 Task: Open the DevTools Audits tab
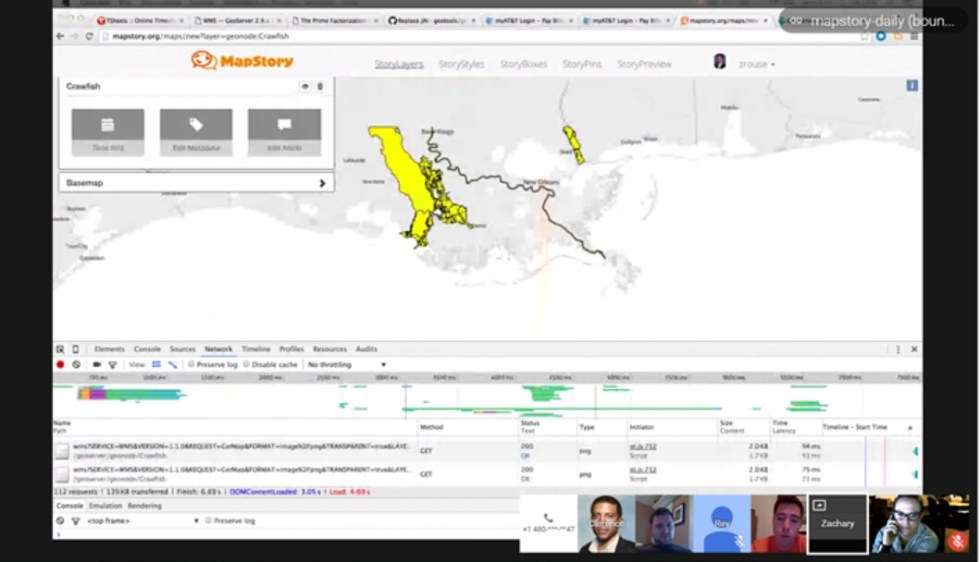click(366, 349)
